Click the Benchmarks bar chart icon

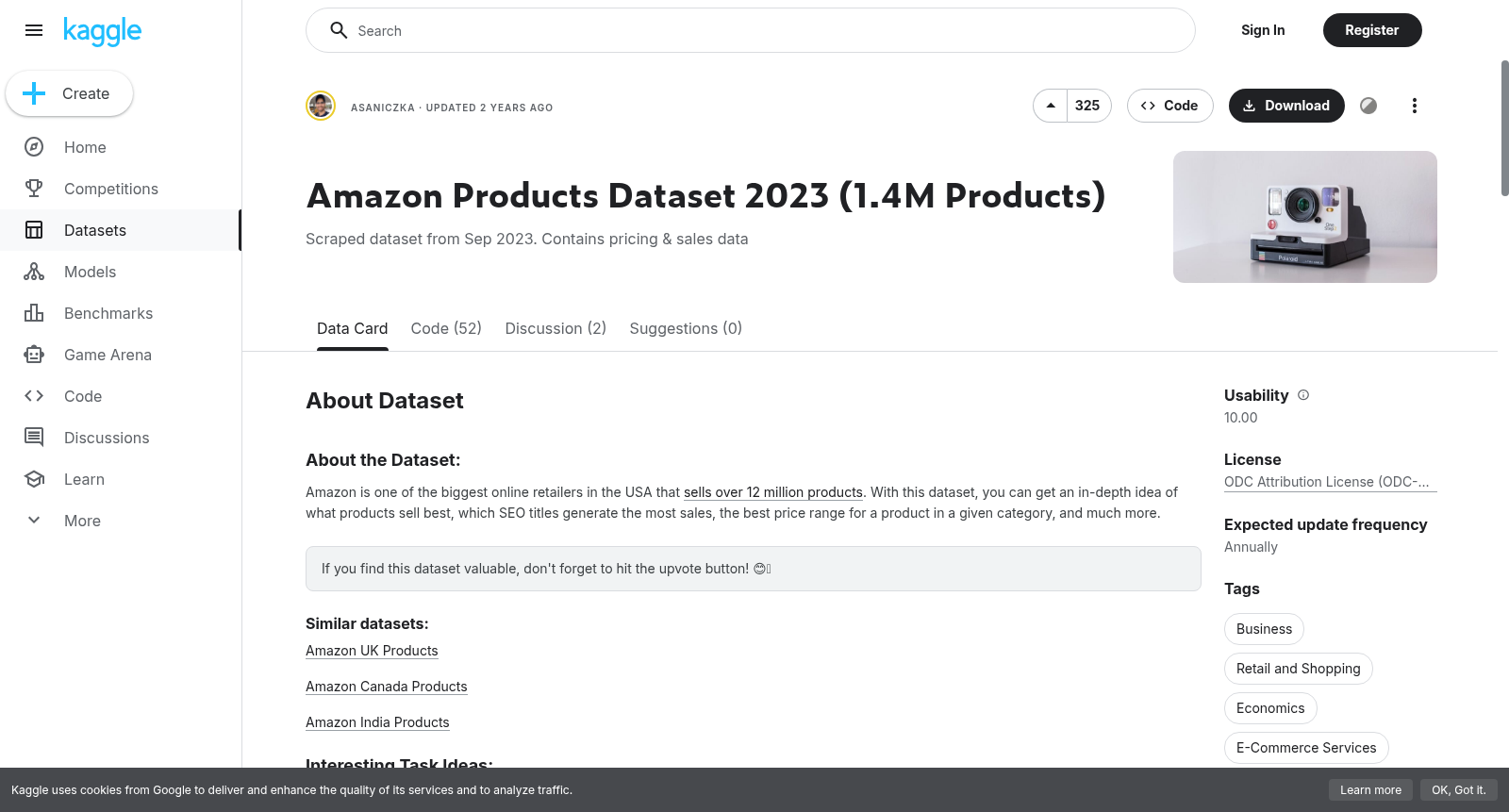coord(34,313)
